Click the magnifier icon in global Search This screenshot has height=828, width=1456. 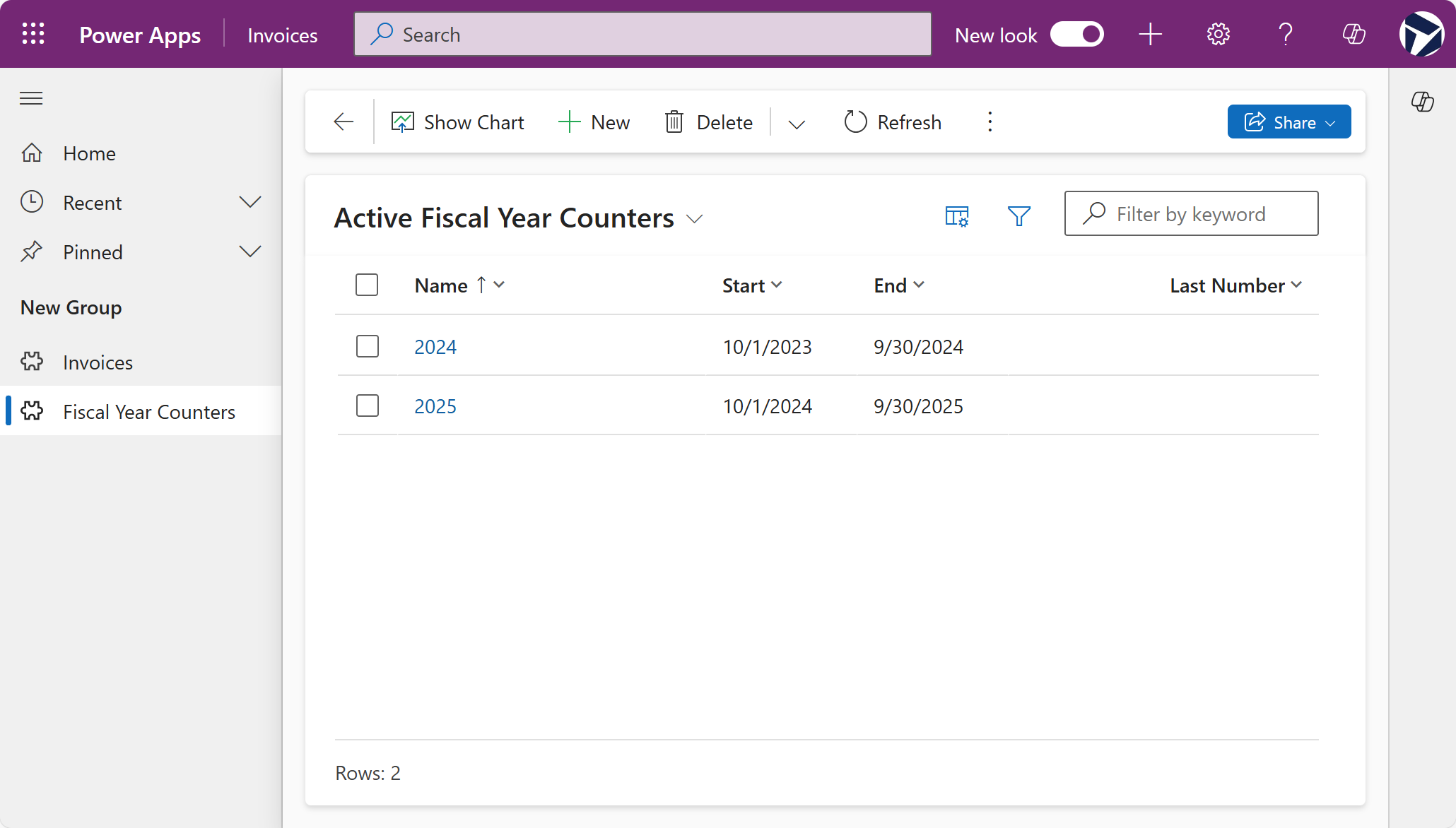coord(382,34)
